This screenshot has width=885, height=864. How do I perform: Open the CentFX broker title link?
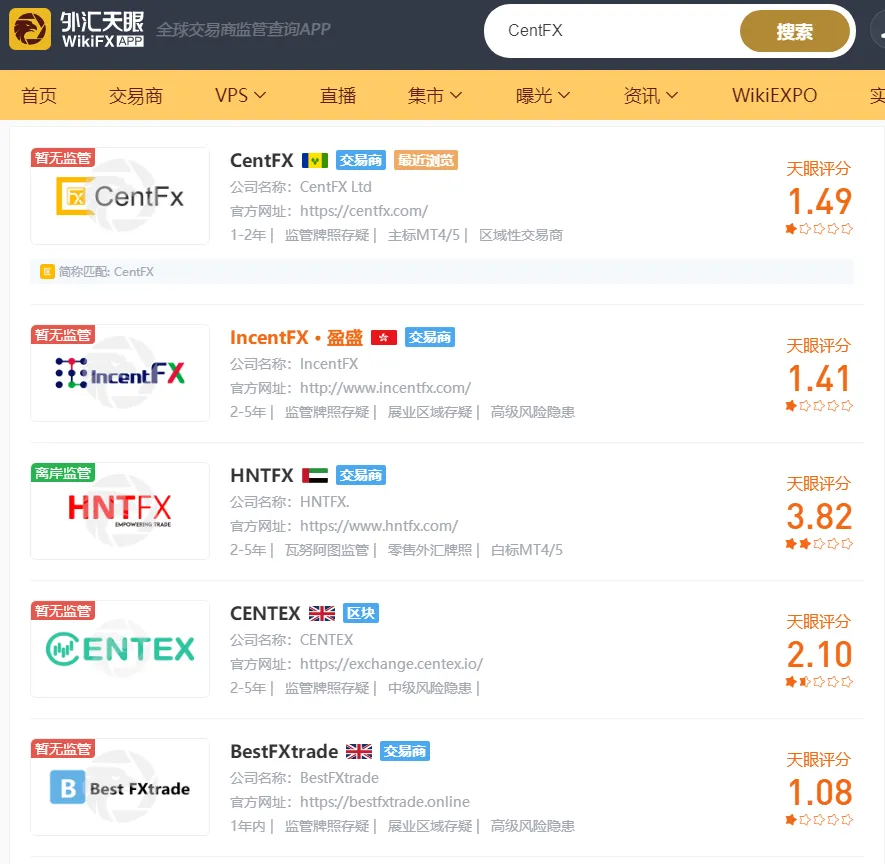click(x=262, y=161)
